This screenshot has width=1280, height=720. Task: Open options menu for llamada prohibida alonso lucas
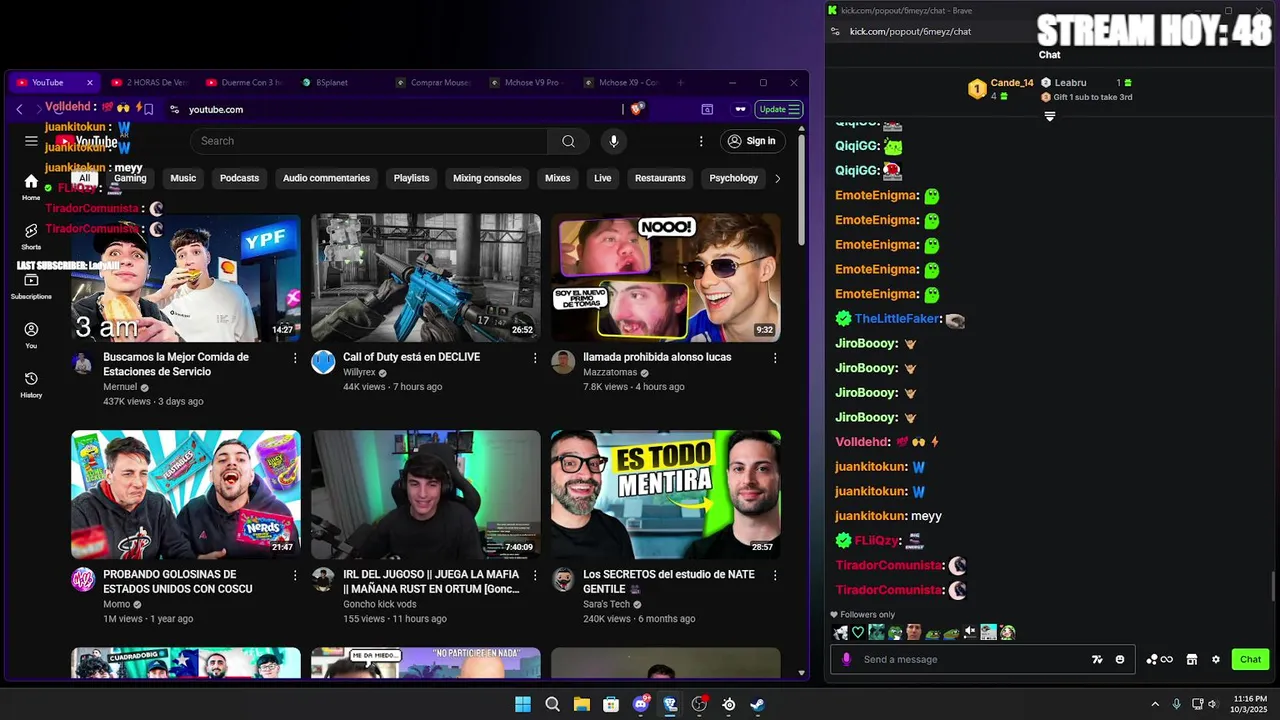click(x=775, y=357)
